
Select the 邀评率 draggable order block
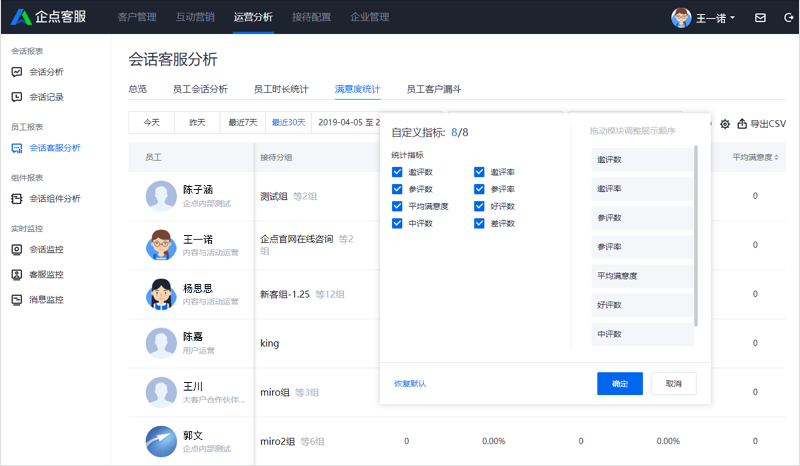[642, 189]
